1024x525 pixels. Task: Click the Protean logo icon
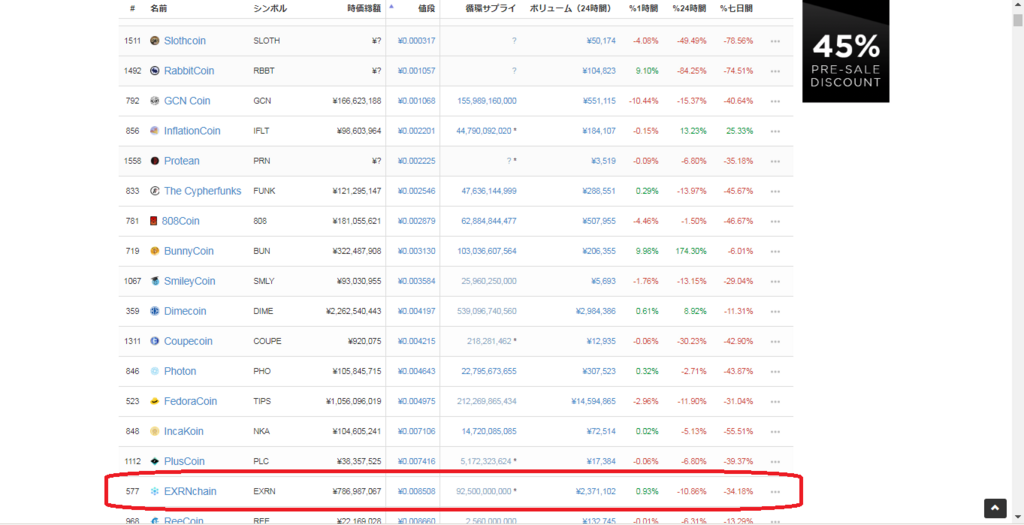click(x=155, y=161)
